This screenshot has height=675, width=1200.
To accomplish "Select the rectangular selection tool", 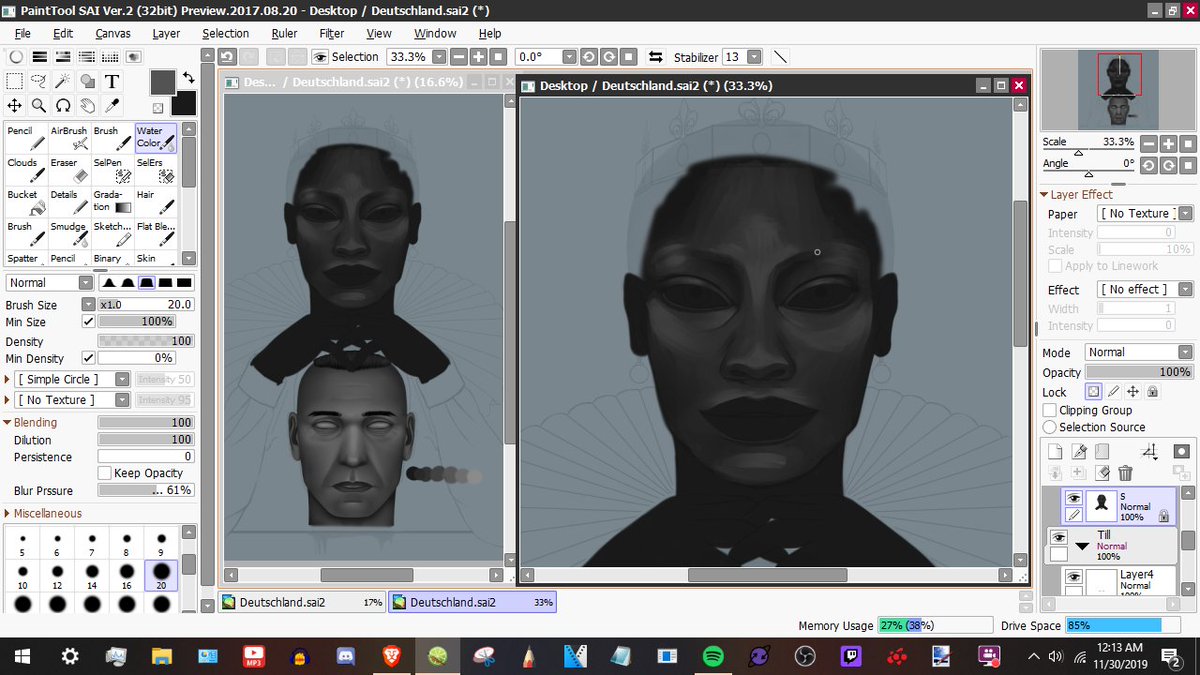I will click(15, 81).
